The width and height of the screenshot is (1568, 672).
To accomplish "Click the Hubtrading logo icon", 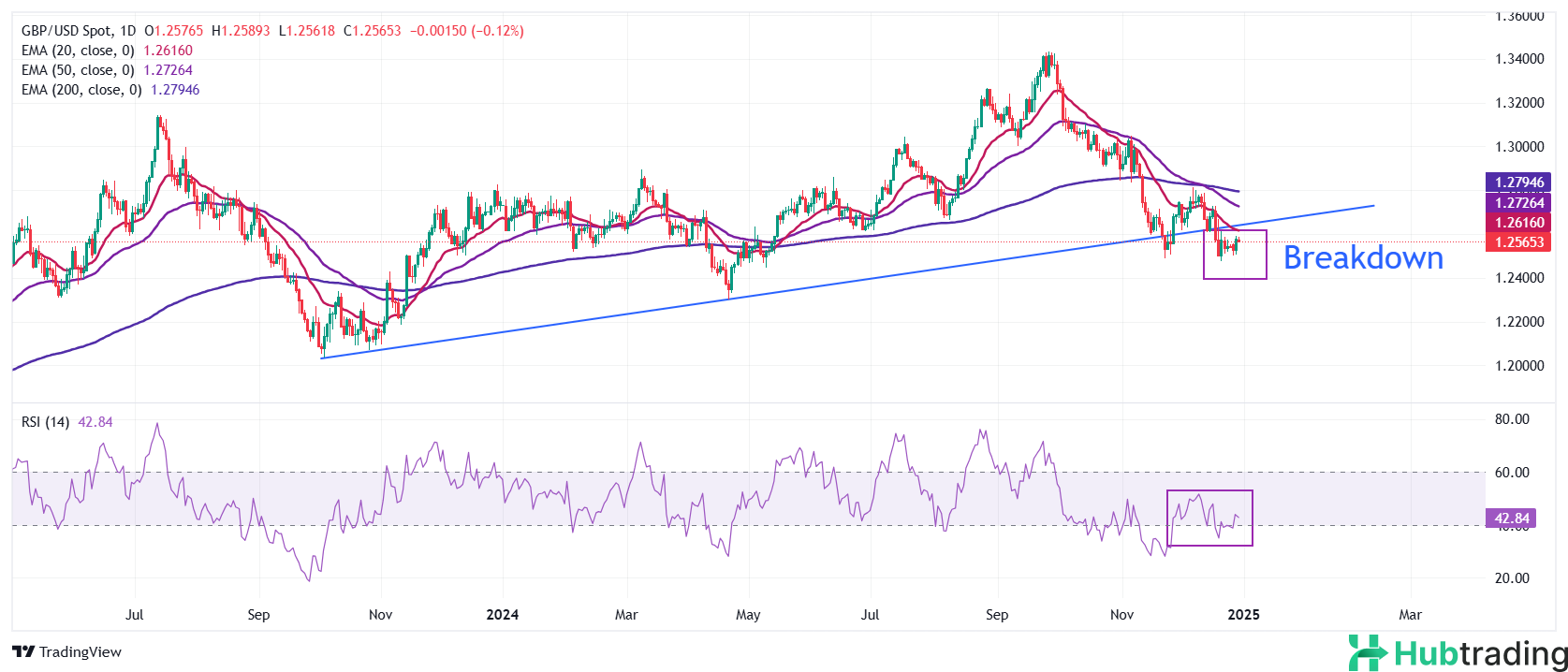I will [1368, 652].
